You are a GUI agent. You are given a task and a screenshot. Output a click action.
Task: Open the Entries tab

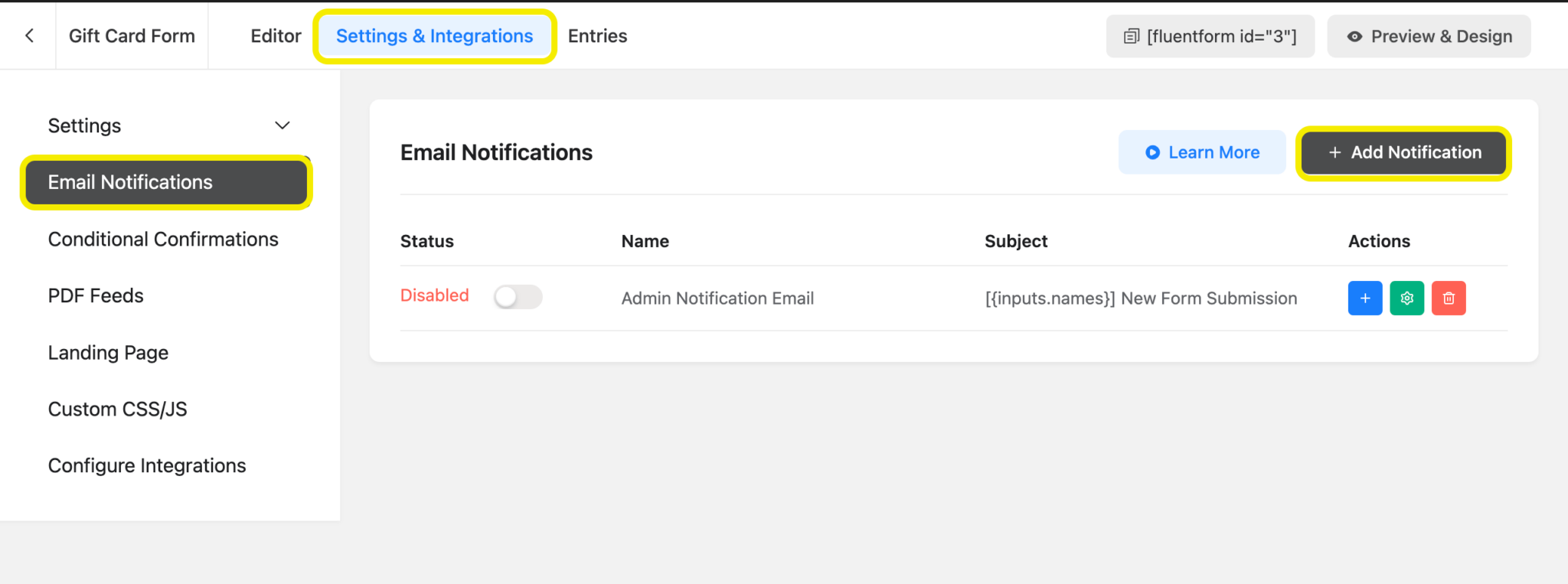[x=596, y=35]
